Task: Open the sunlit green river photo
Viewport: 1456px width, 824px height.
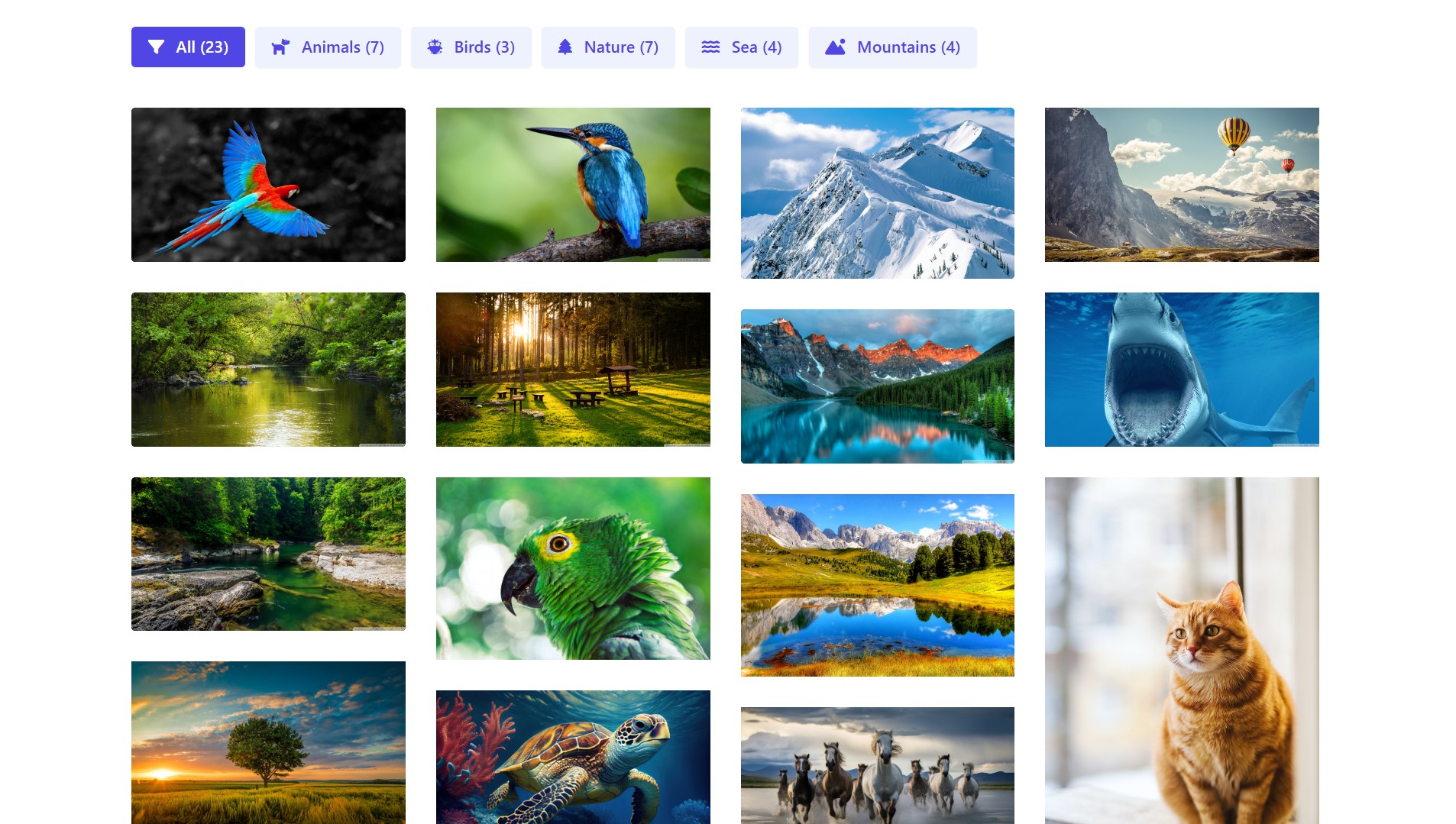Action: pos(268,370)
